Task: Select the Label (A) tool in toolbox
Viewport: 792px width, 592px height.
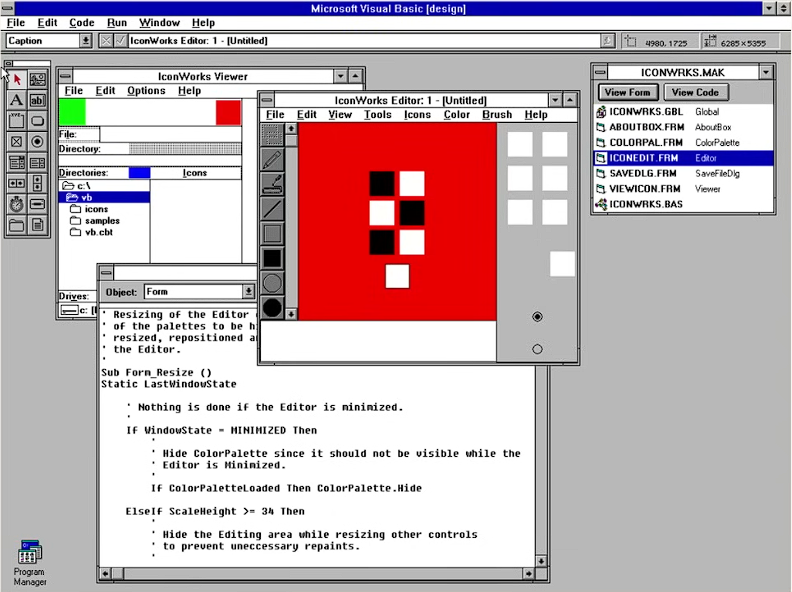Action: [x=17, y=100]
